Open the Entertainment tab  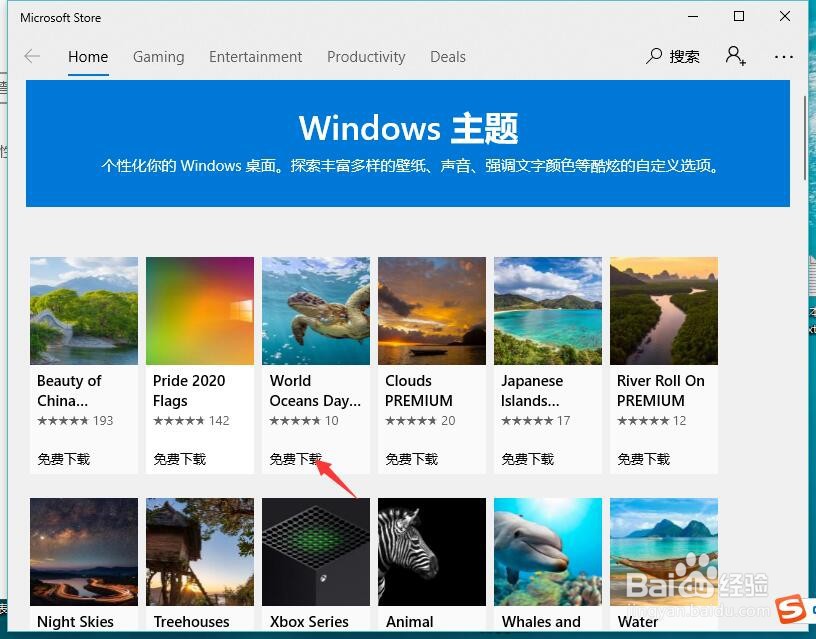coord(256,57)
